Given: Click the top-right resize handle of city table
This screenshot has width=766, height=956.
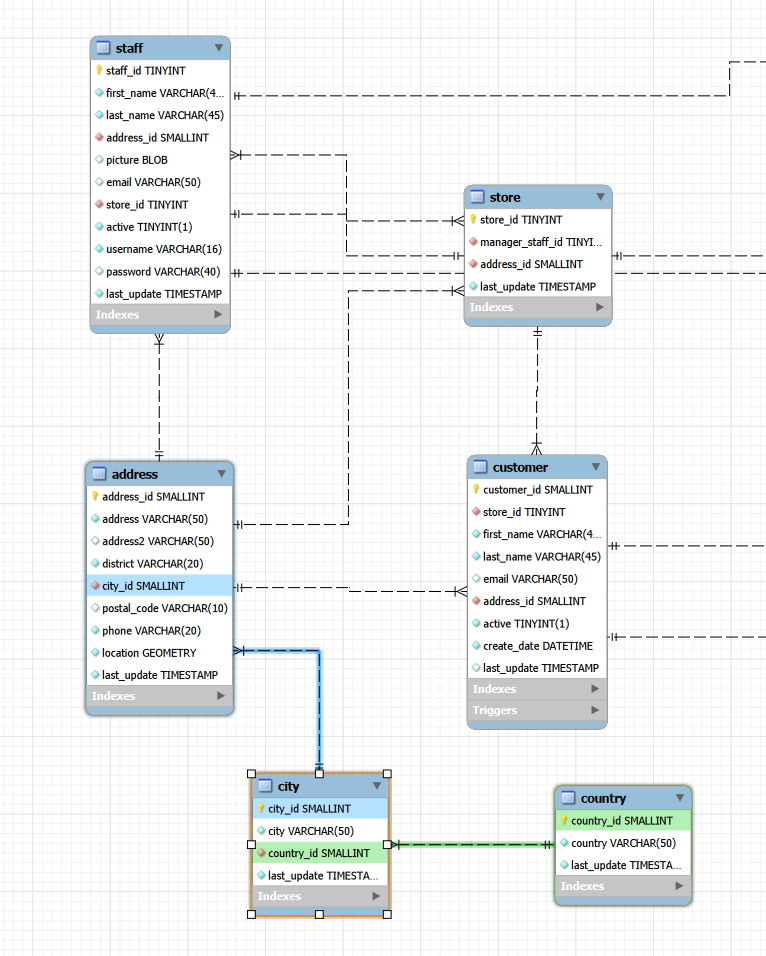Looking at the screenshot, I should point(387,774).
